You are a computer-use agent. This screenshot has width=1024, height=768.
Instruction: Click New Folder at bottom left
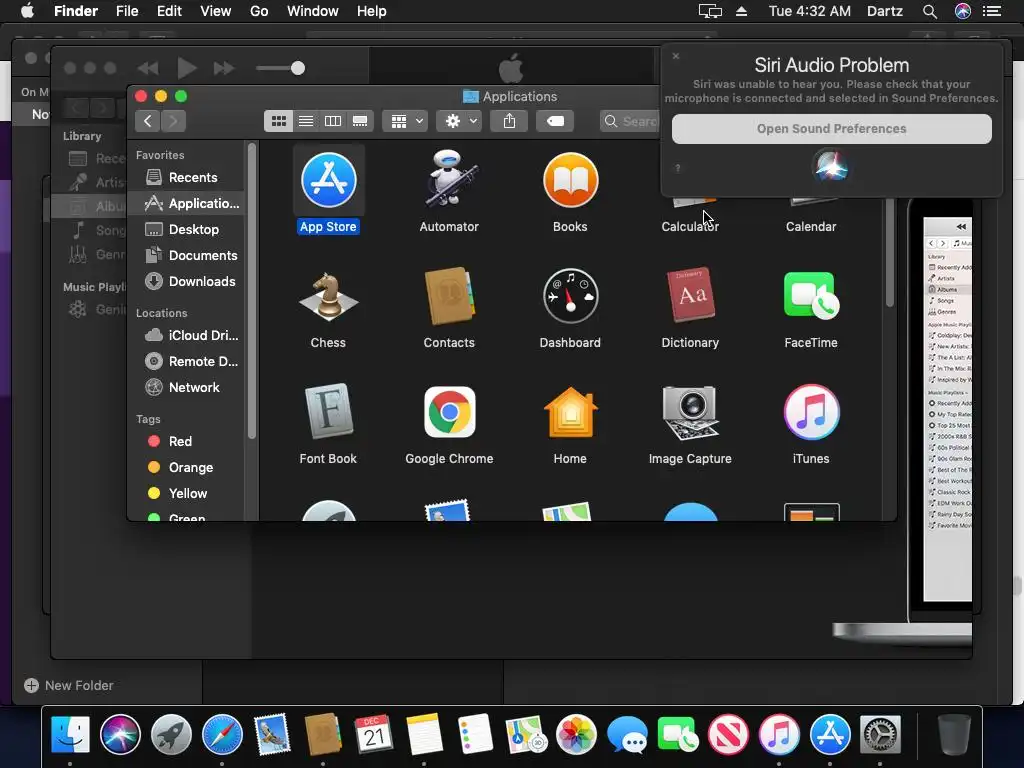(x=69, y=685)
